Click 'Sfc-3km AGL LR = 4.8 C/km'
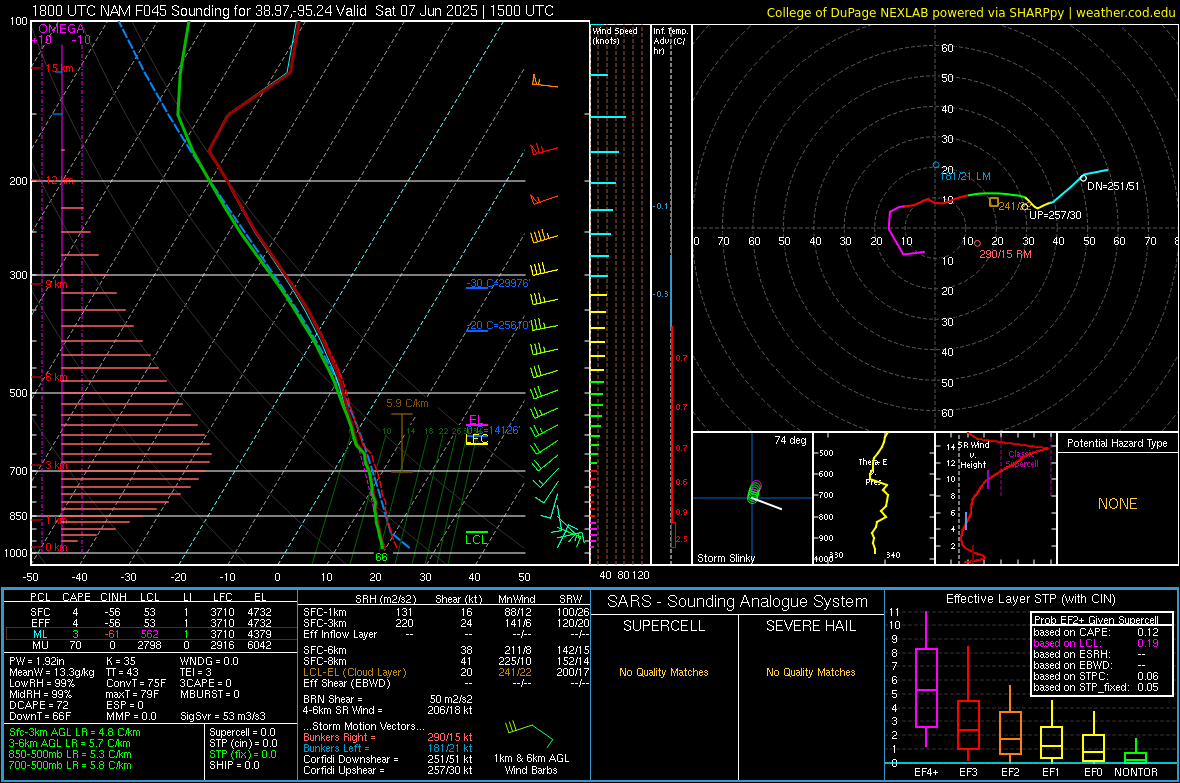 click(75, 732)
